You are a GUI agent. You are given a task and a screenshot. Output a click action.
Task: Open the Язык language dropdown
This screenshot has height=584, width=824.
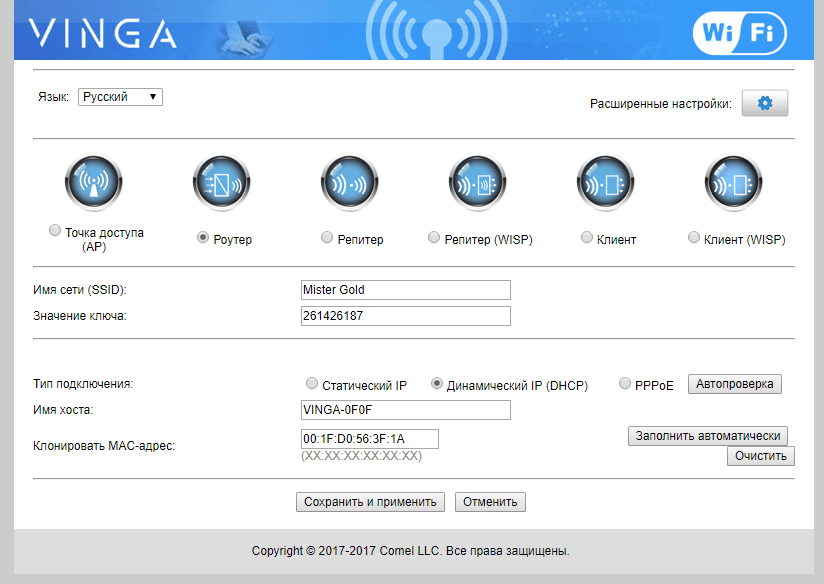coord(120,97)
